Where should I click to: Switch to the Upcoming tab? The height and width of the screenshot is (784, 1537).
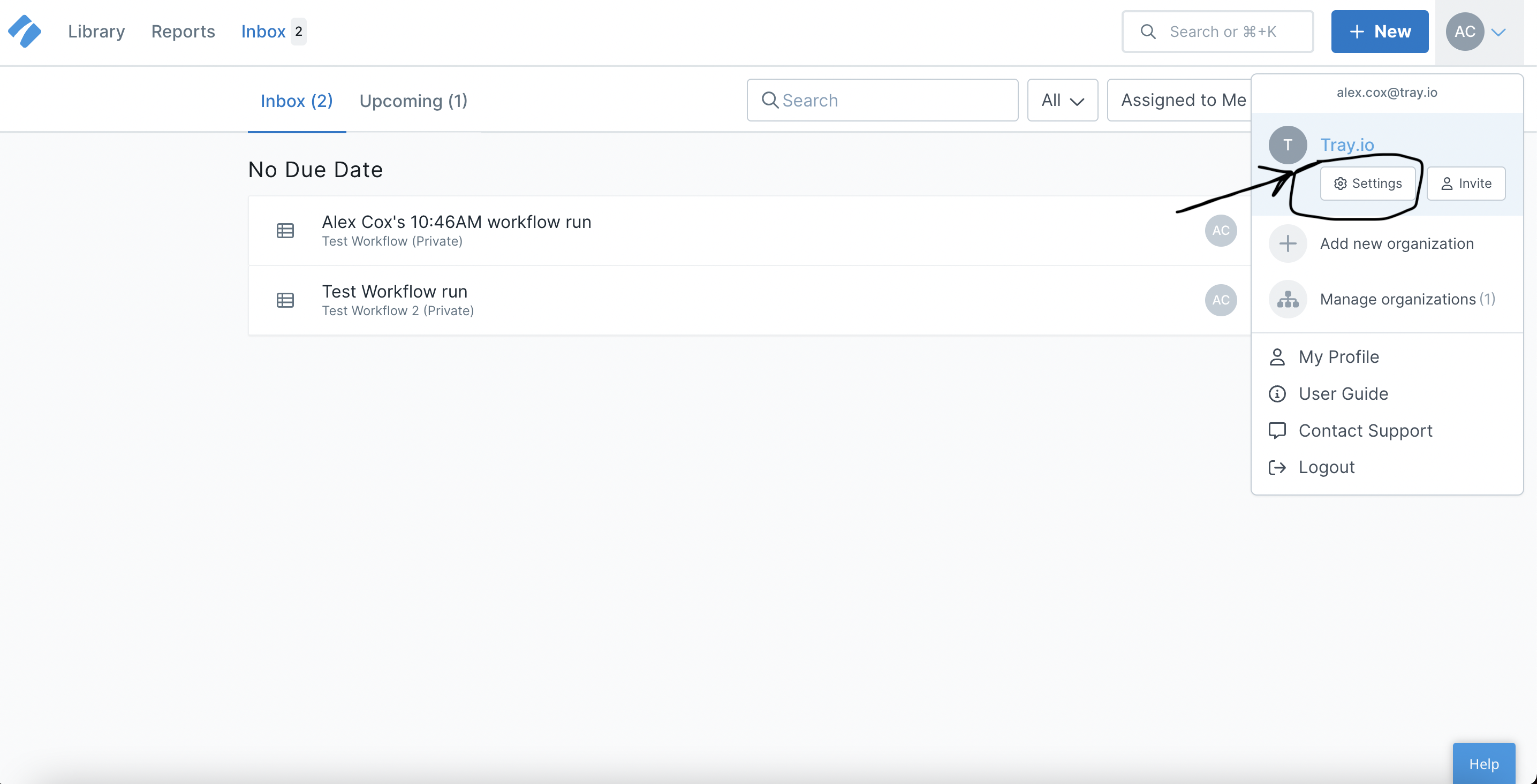[413, 100]
